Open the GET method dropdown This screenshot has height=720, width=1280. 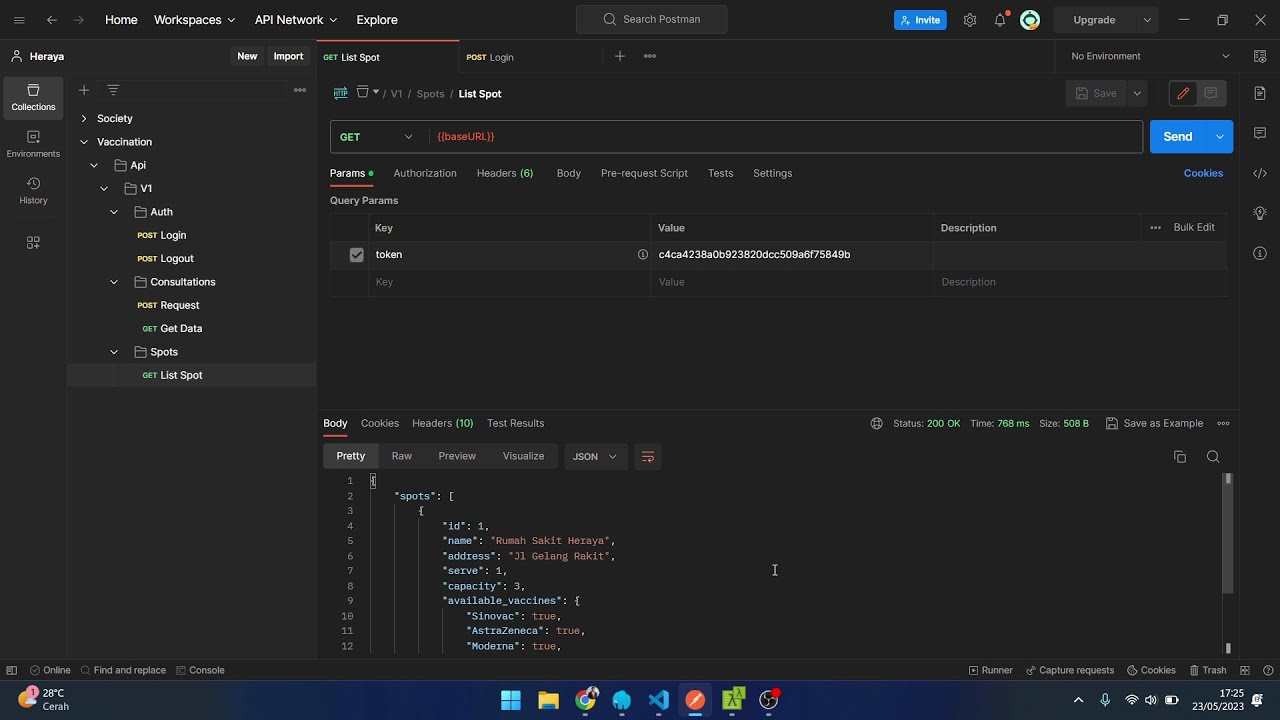(377, 137)
